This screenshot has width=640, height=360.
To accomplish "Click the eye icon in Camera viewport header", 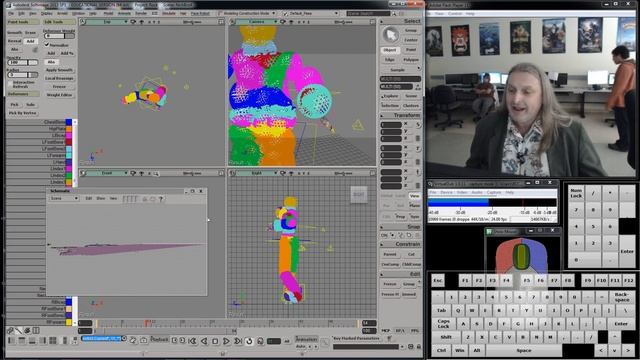I will tap(291, 22).
